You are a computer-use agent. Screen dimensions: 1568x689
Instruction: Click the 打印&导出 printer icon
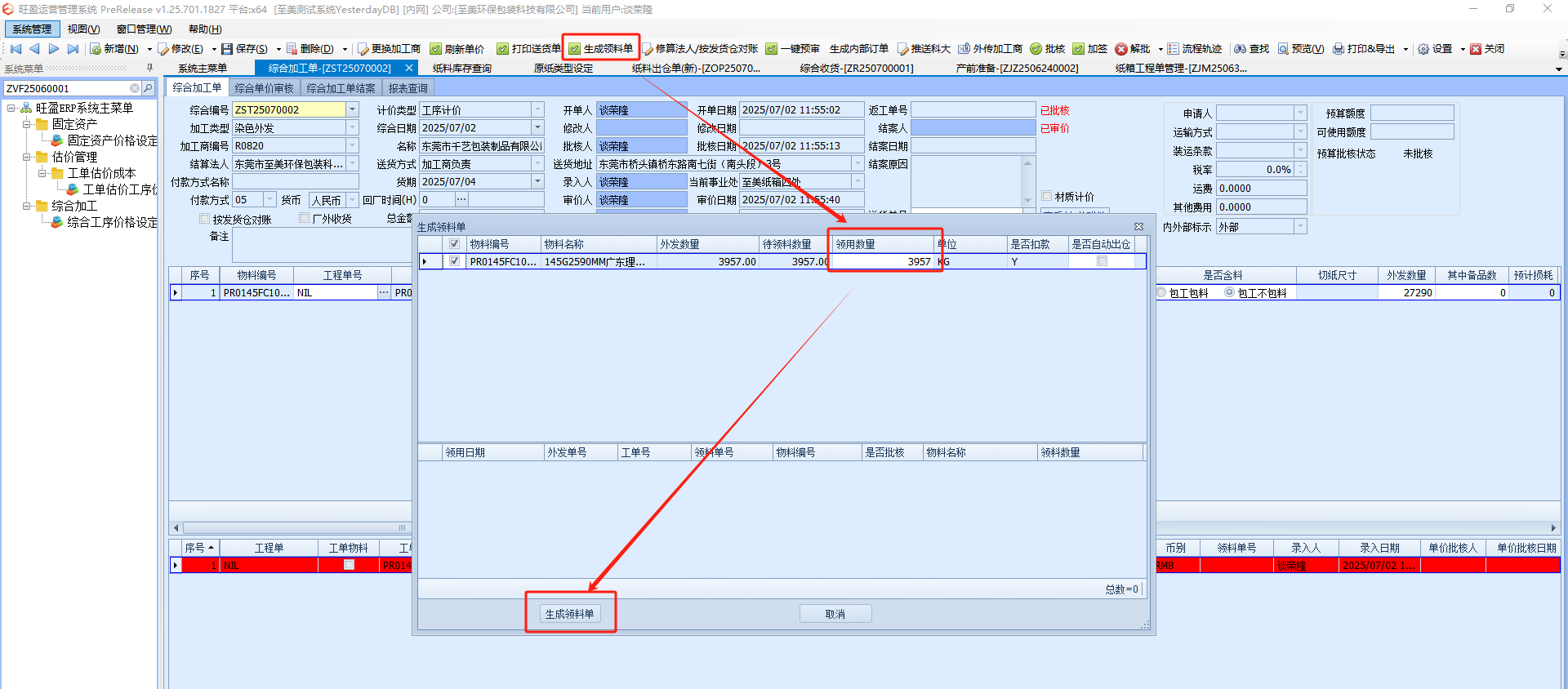(x=1339, y=49)
